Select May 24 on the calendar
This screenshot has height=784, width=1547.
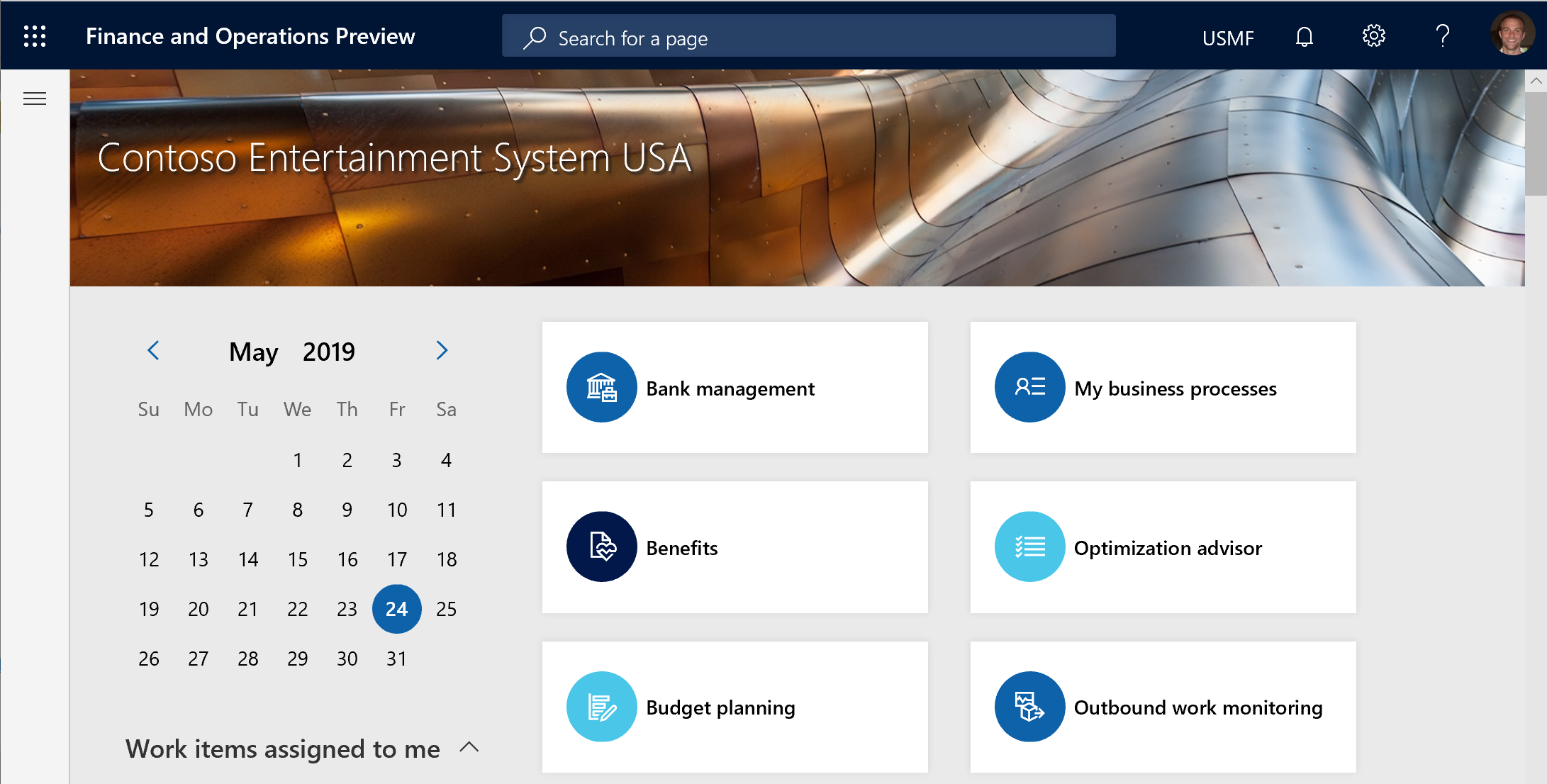point(396,607)
